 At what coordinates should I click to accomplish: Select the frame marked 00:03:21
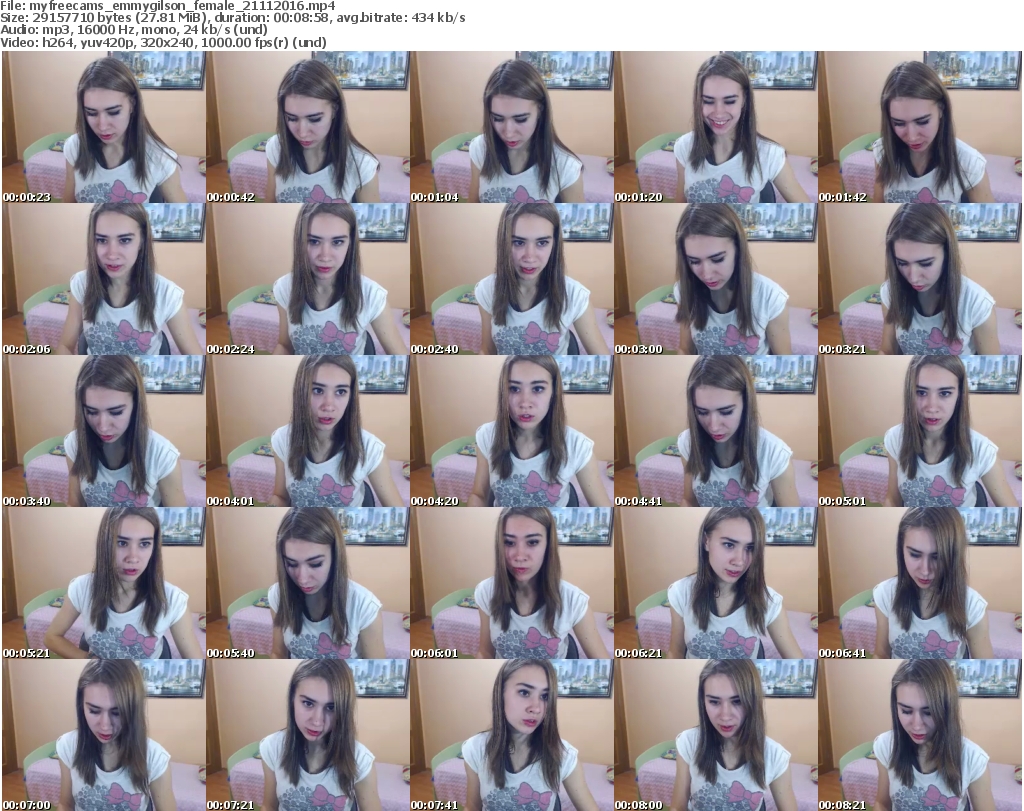(920, 279)
